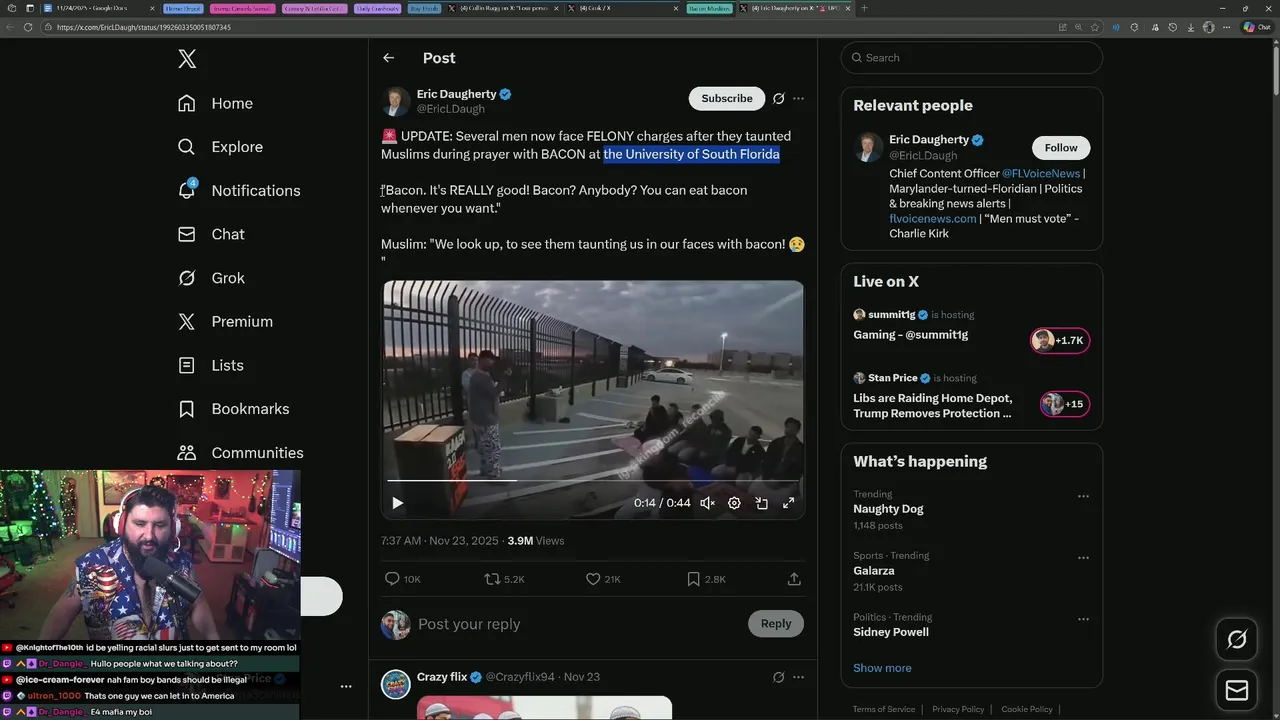
Task: Open Bookmarks in the sidebar
Action: coord(233,409)
